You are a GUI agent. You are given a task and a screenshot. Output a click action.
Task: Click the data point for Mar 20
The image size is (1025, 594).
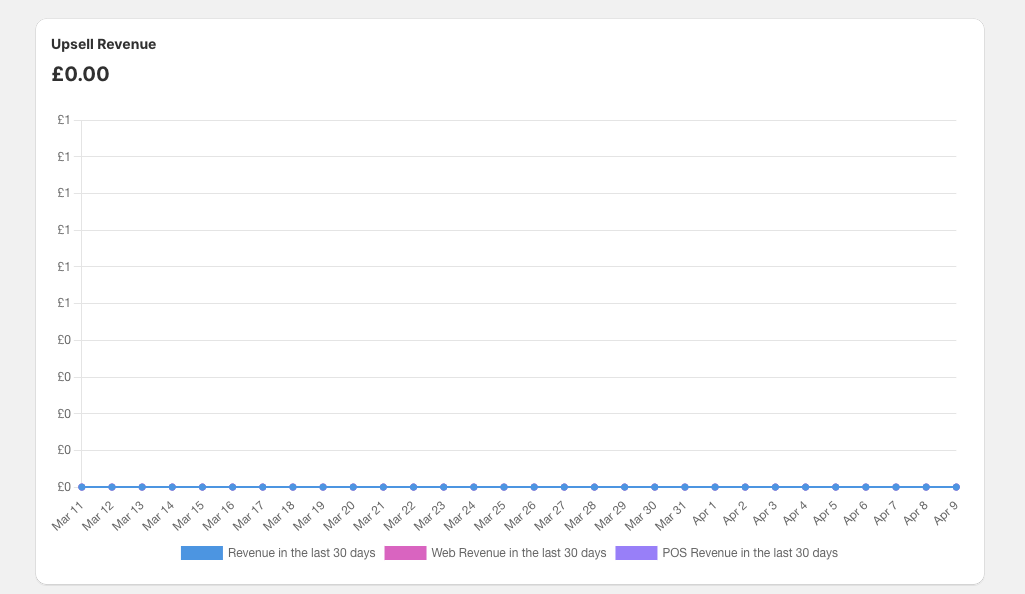click(353, 487)
